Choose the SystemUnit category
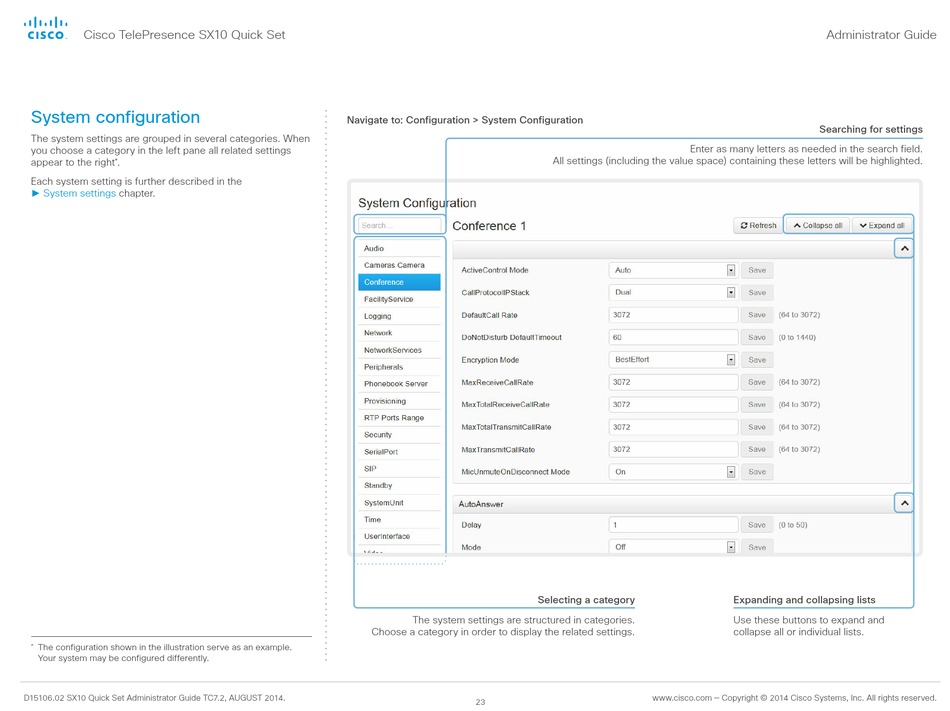Screen dimensions: 950x711 pyautogui.click(x=399, y=503)
